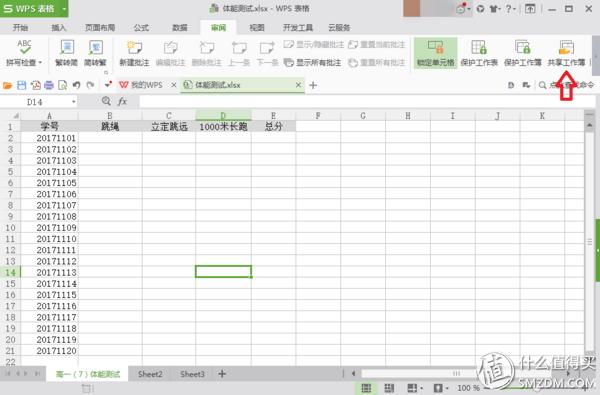Click the search icon for command lookup

tap(542, 85)
